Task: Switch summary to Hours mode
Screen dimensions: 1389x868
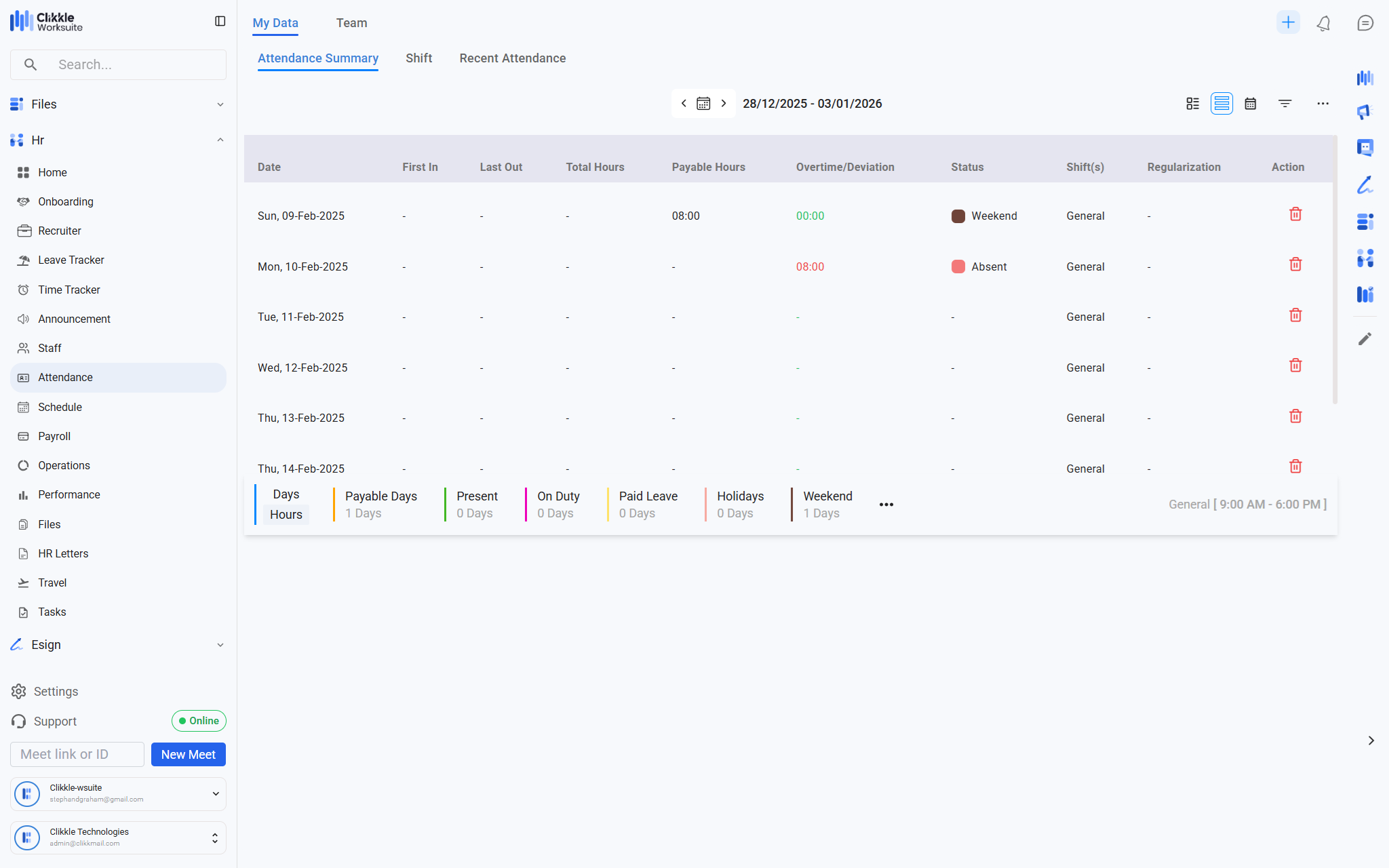Action: (286, 515)
